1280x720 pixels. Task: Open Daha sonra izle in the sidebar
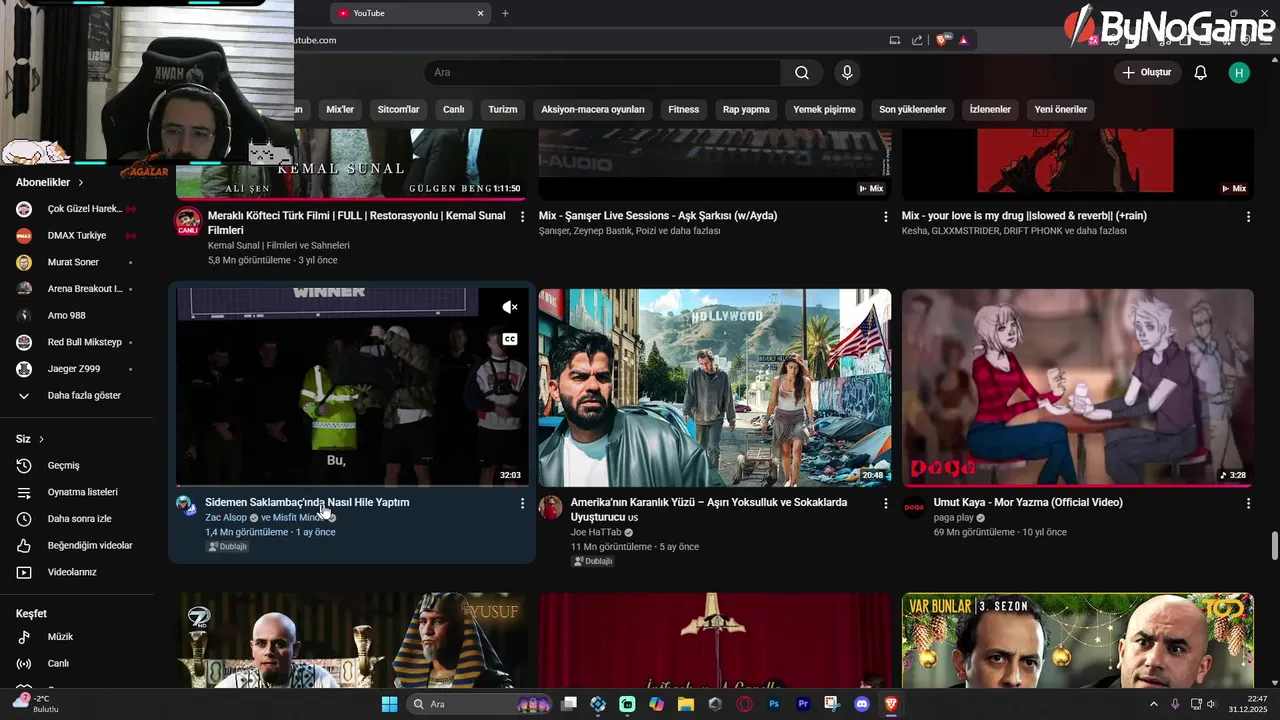[x=77, y=519]
